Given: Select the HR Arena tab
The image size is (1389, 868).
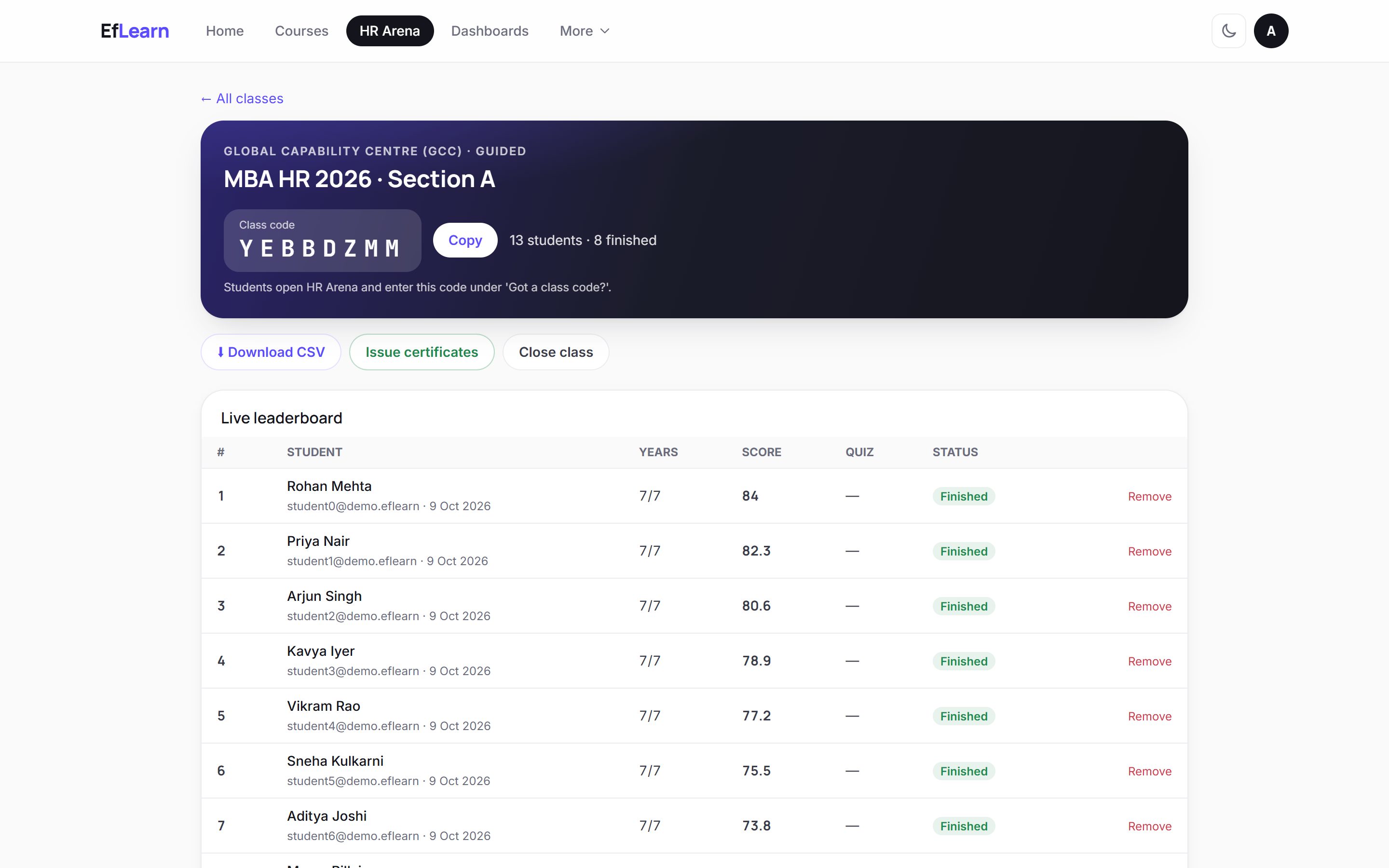Looking at the screenshot, I should (390, 31).
